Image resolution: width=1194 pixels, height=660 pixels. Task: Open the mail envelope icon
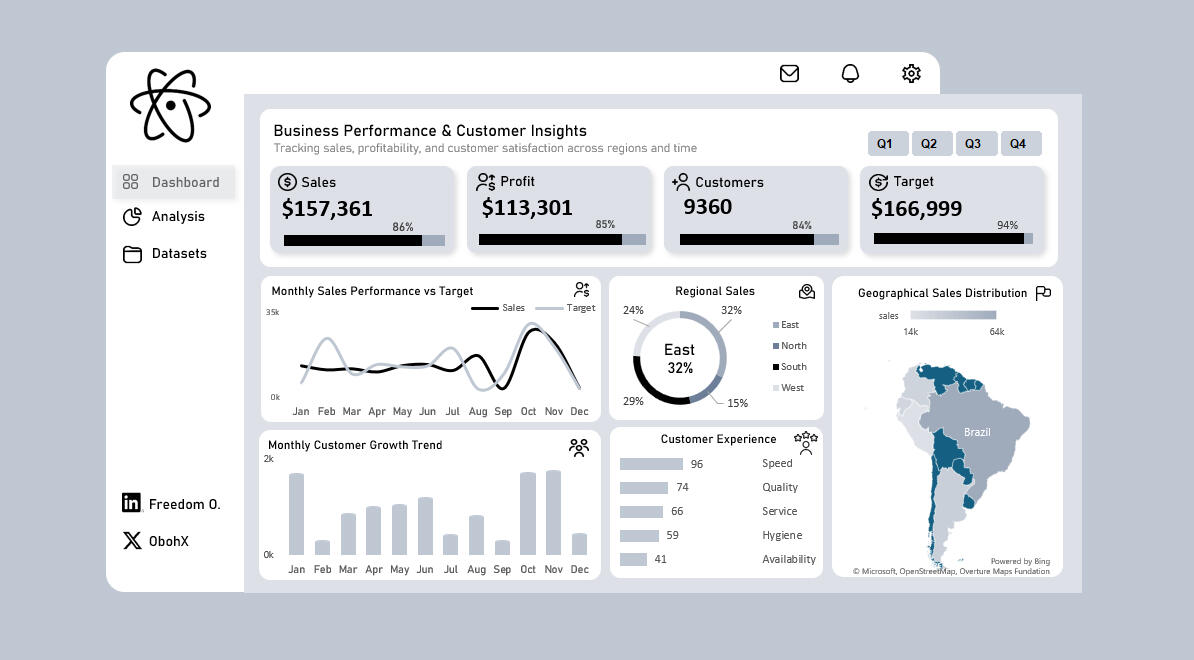click(789, 73)
